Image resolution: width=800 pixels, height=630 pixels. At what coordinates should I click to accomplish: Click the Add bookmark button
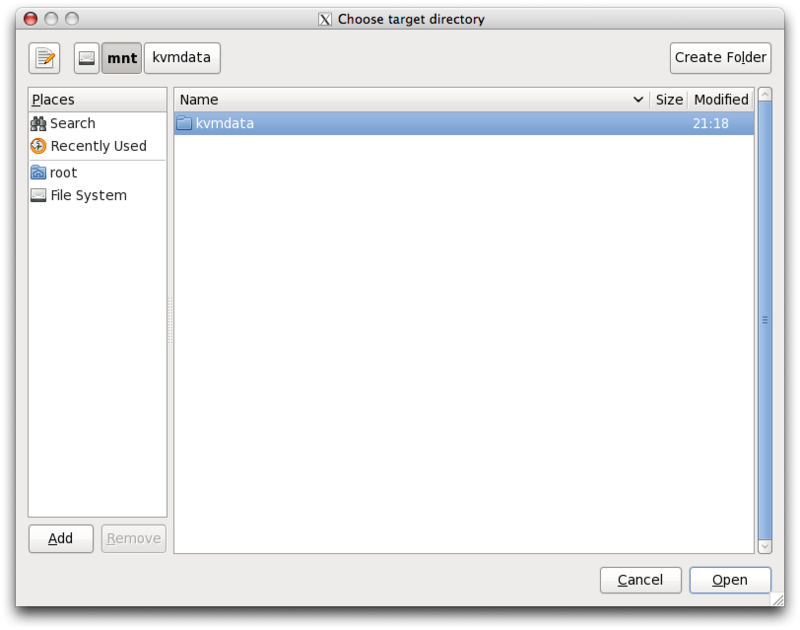(x=61, y=538)
